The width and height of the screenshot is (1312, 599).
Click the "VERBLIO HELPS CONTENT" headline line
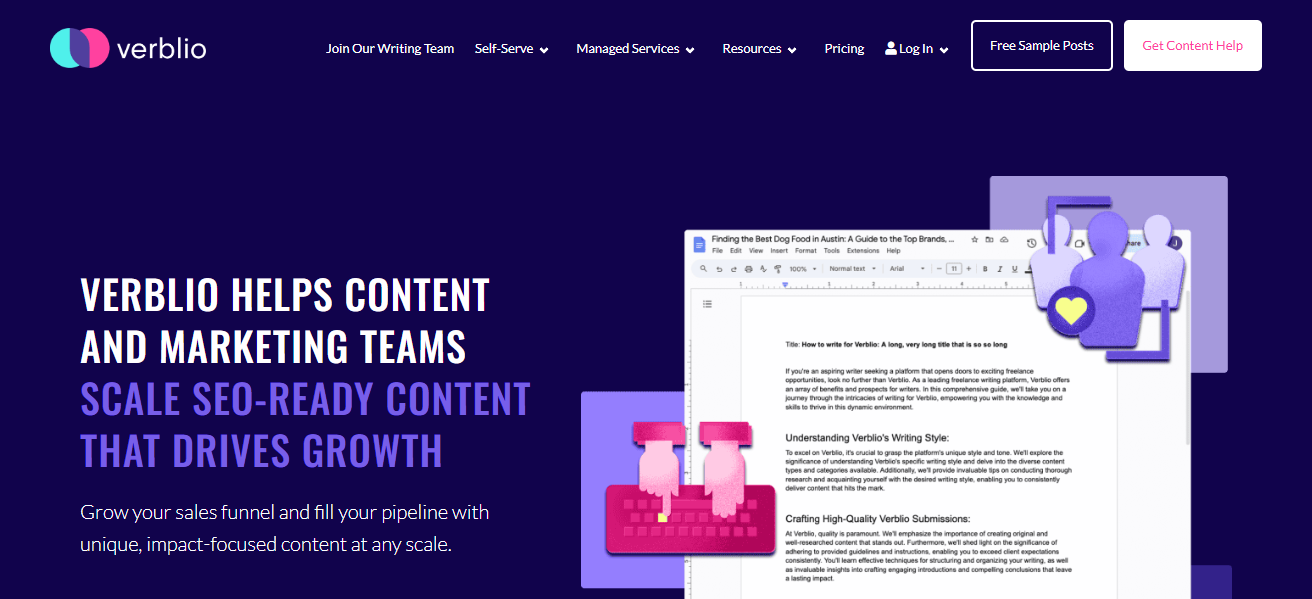click(285, 295)
